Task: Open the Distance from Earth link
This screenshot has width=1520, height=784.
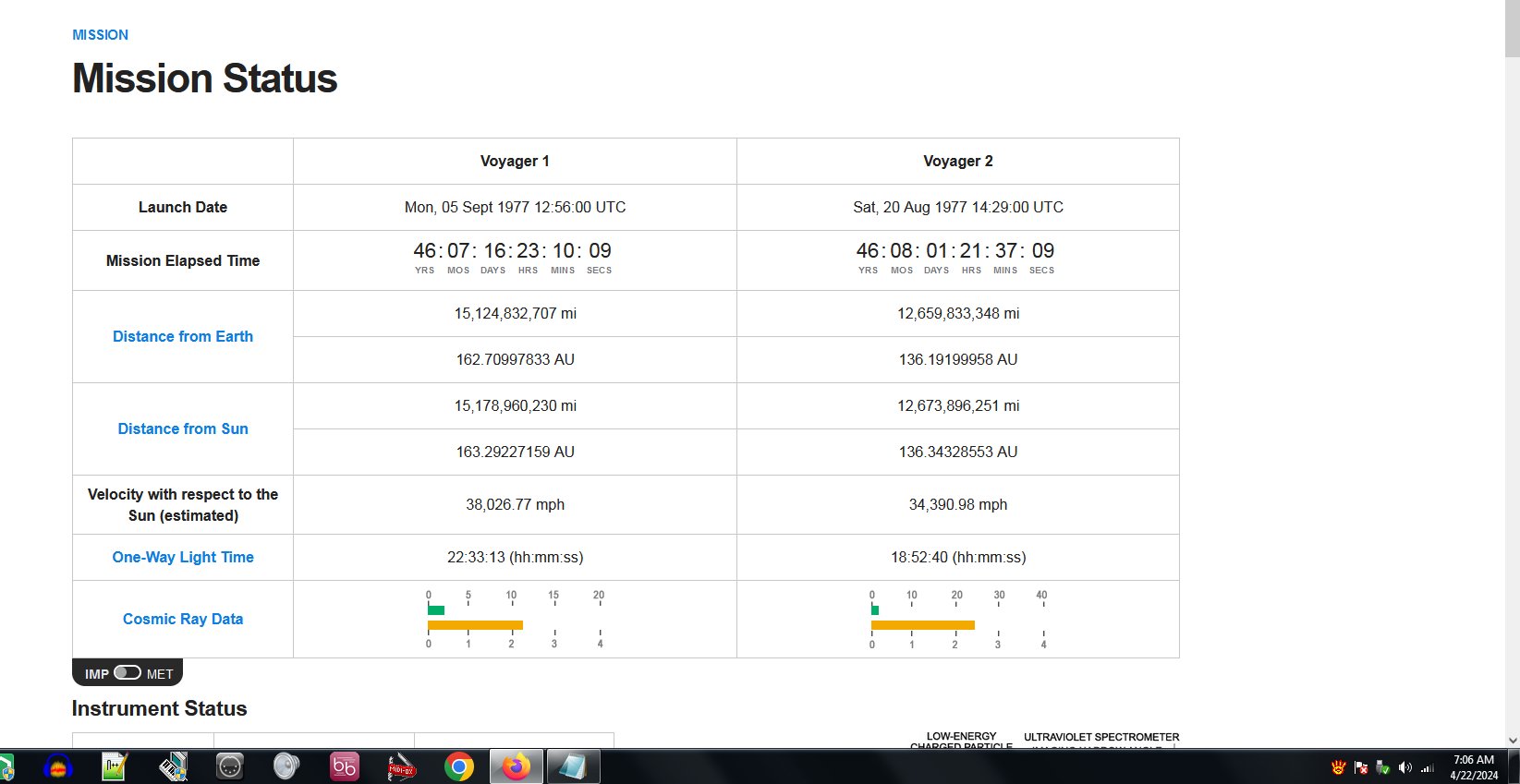Action: tap(183, 337)
